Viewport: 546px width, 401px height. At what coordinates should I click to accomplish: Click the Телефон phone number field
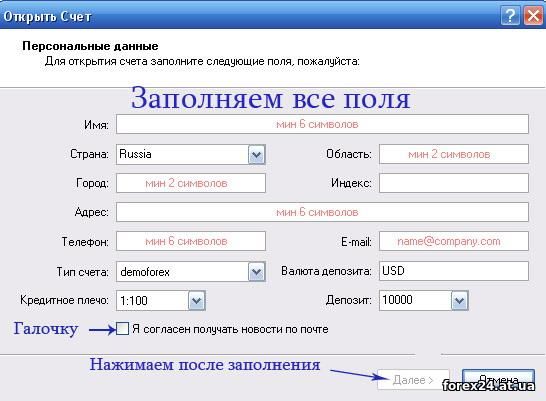pos(191,241)
